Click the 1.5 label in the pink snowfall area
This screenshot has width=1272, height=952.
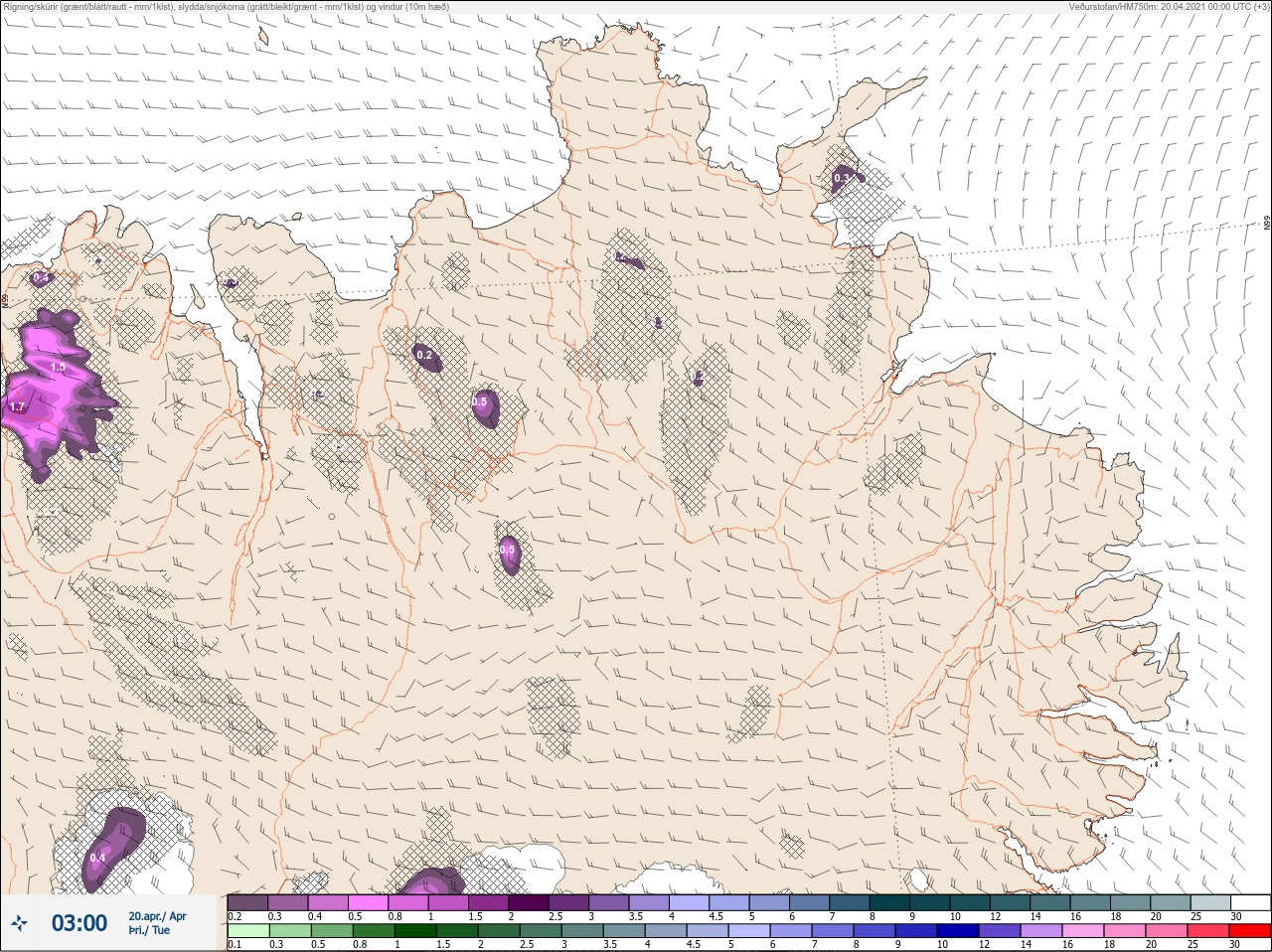(58, 367)
